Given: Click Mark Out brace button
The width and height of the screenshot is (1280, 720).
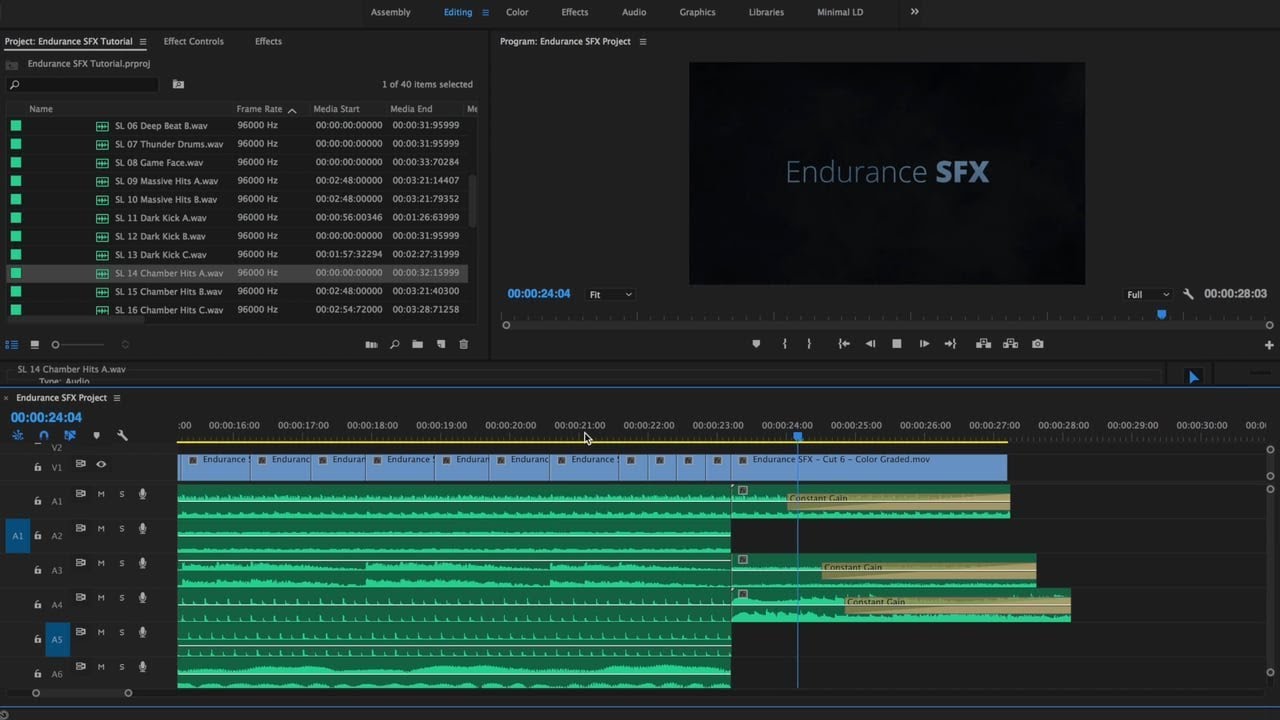Looking at the screenshot, I should point(809,344).
